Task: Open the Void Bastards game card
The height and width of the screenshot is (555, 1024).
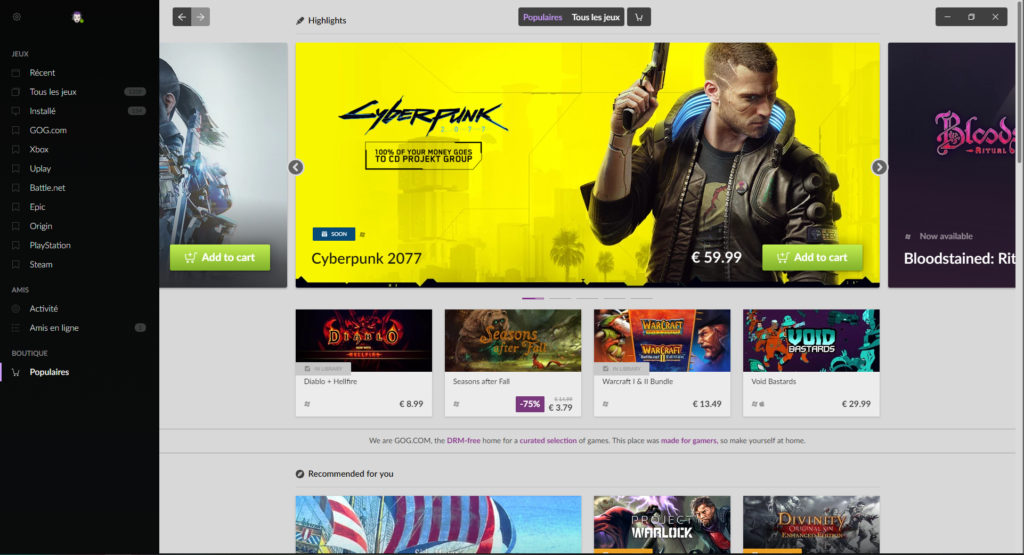Action: [811, 362]
